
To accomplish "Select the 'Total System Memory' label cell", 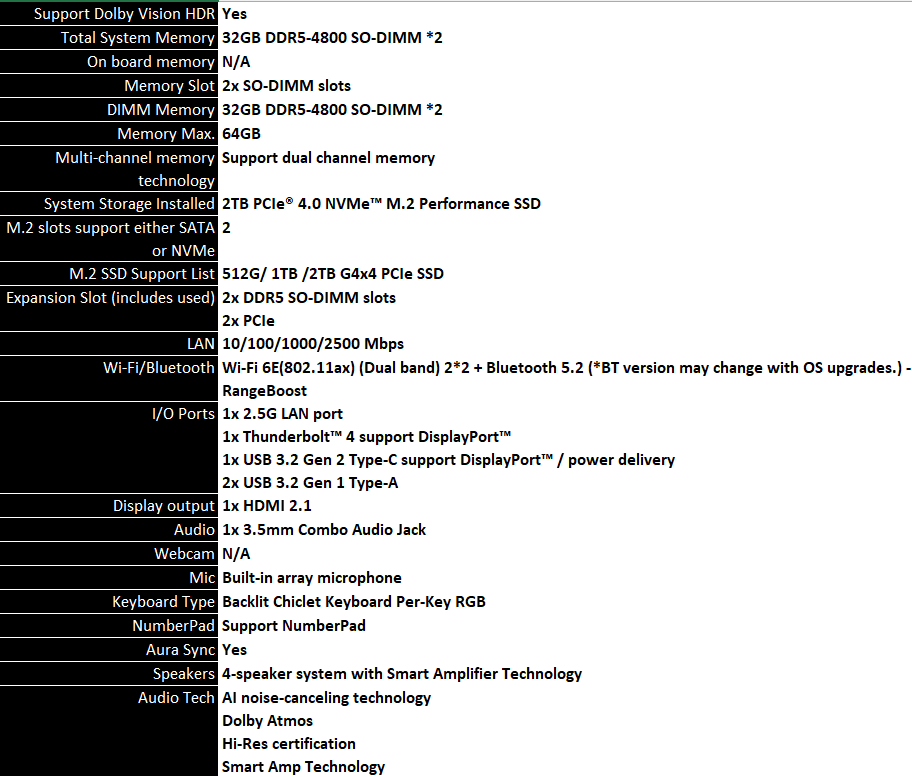I will [137, 38].
